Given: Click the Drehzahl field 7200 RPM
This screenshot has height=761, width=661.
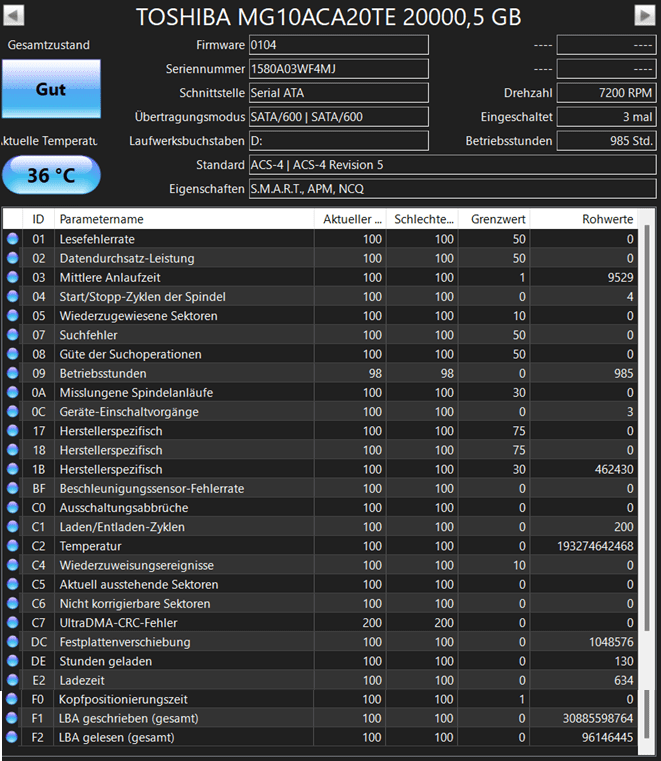Looking at the screenshot, I should coord(607,93).
